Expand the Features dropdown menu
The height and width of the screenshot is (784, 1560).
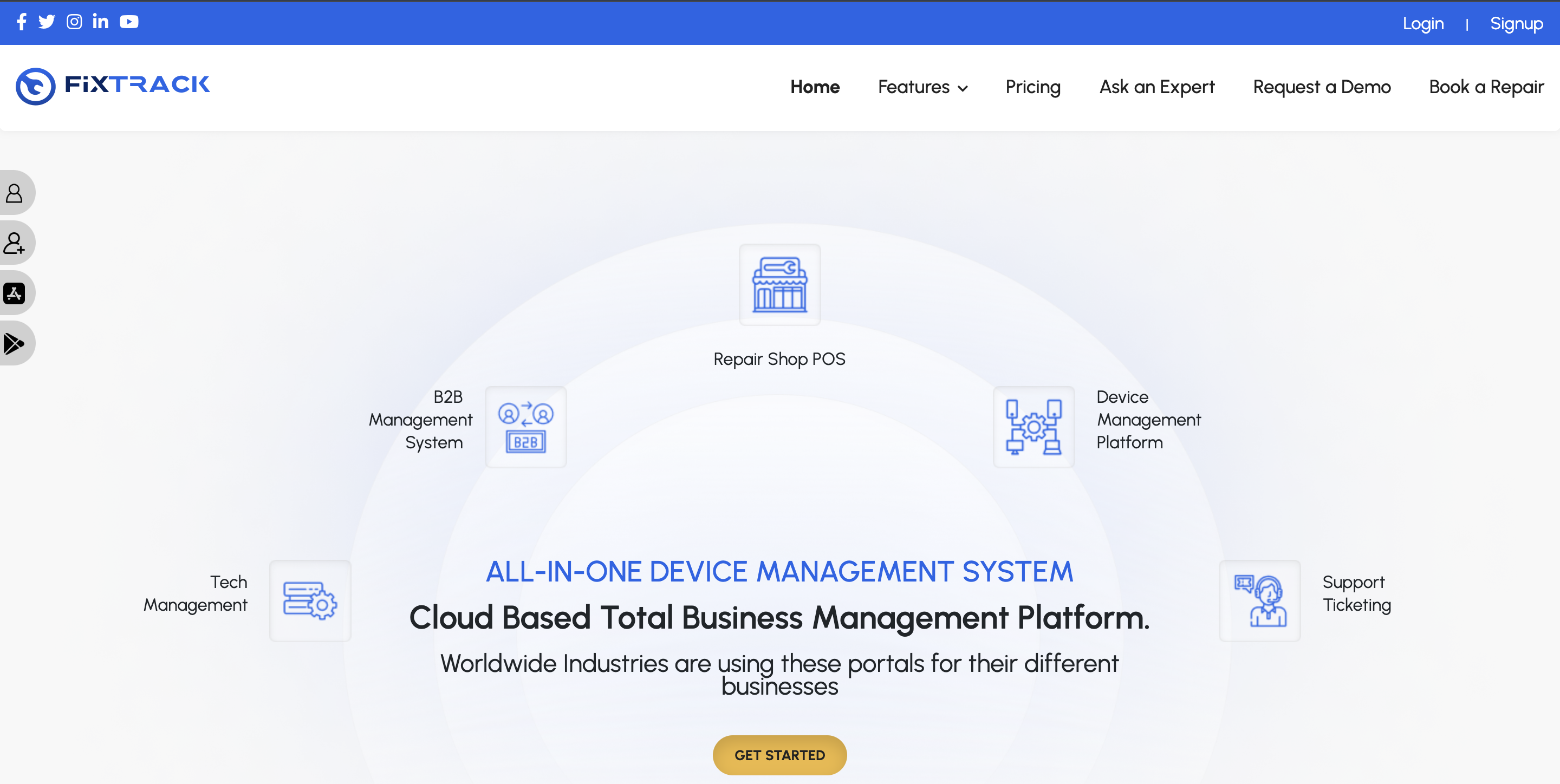922,87
